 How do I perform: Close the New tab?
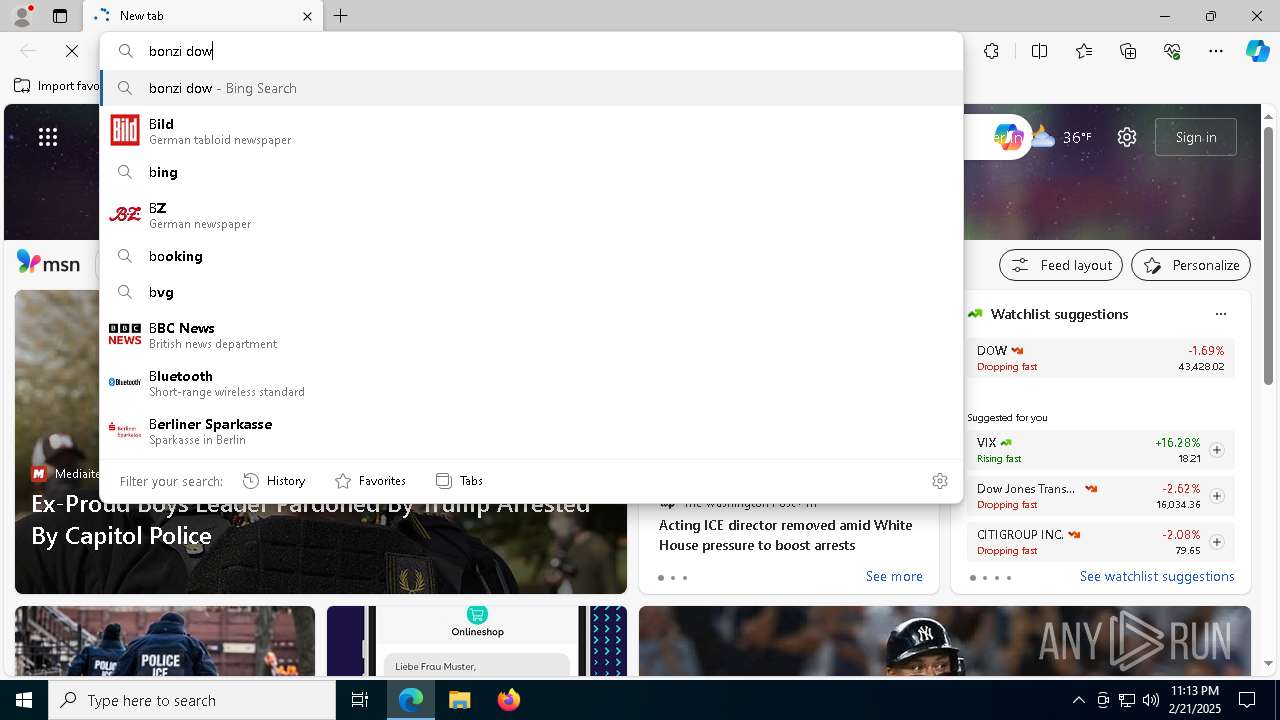[x=307, y=16]
